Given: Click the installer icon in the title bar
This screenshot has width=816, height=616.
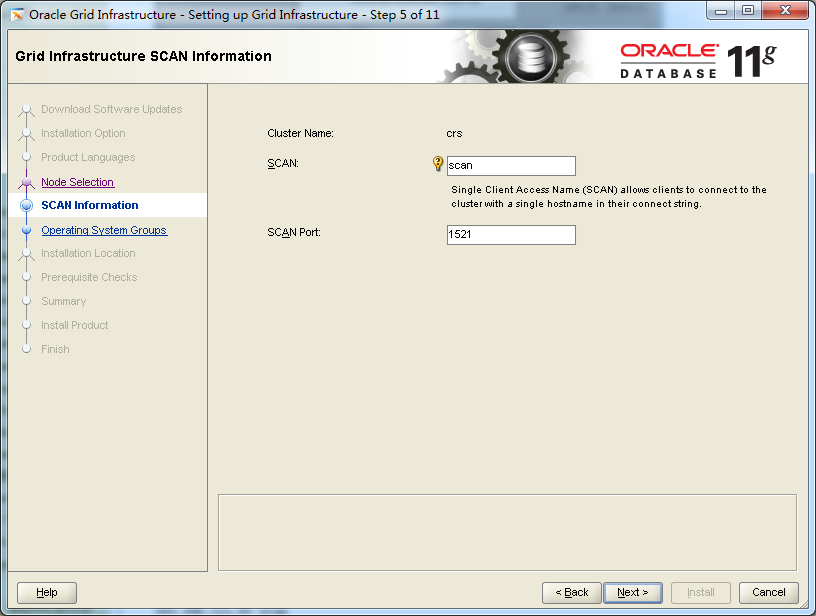Looking at the screenshot, I should click(17, 15).
